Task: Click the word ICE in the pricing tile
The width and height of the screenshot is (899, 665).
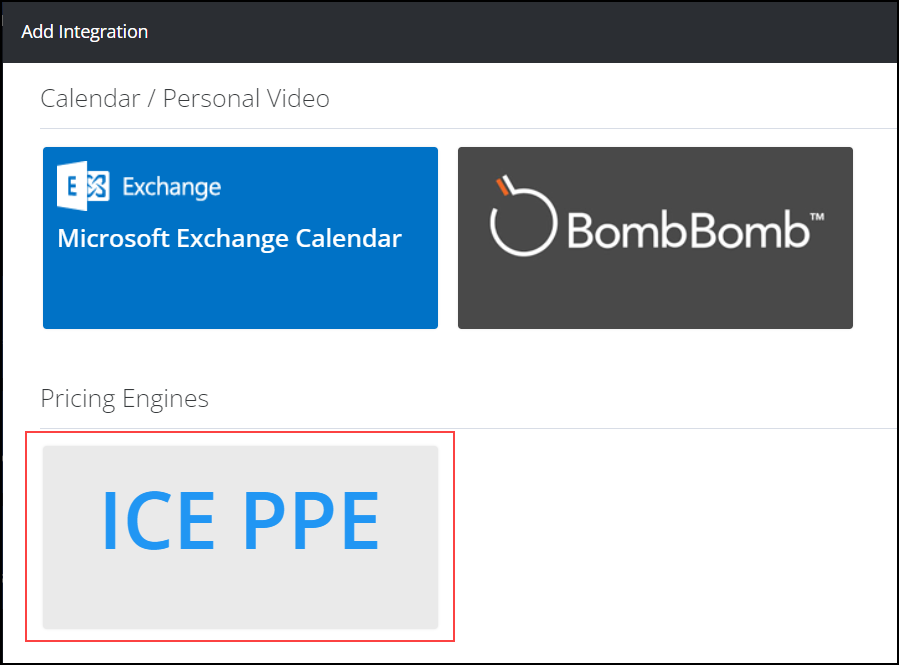Action: (159, 521)
